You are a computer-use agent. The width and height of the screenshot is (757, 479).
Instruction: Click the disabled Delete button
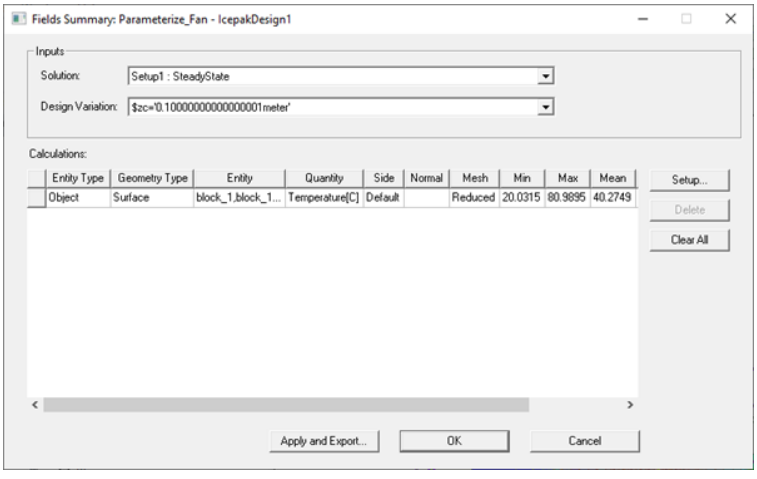[689, 210]
